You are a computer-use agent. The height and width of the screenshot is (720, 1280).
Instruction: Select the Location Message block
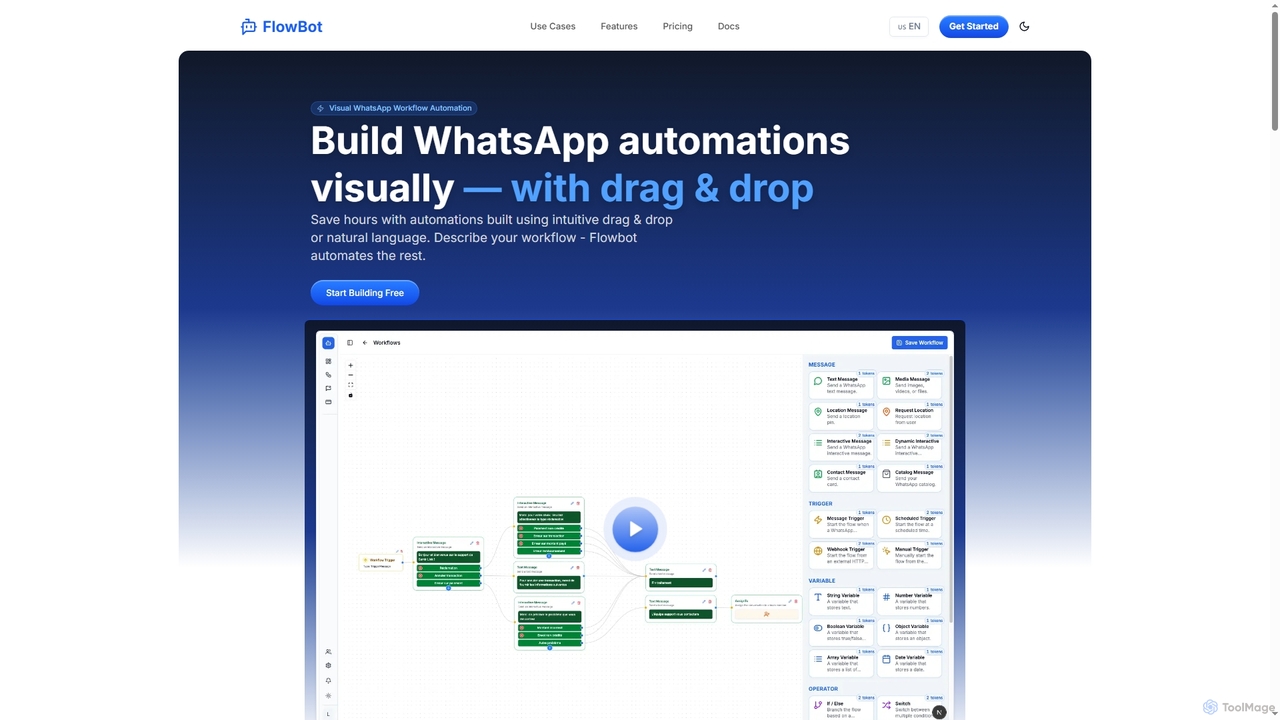click(842, 416)
